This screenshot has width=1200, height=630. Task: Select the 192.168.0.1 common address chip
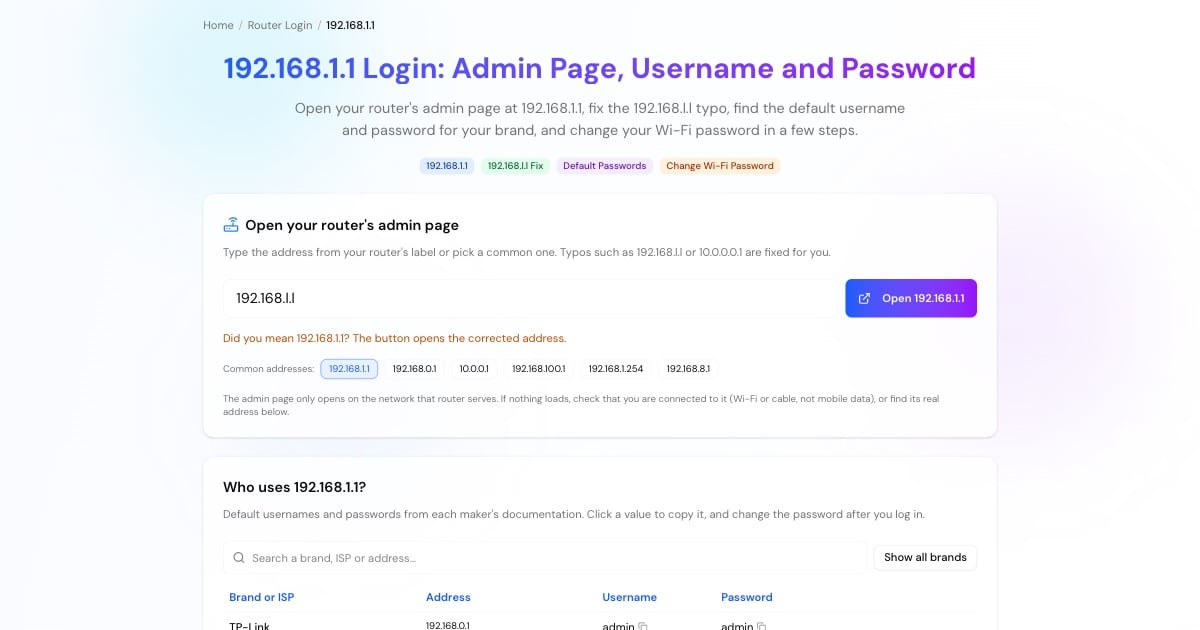414,369
